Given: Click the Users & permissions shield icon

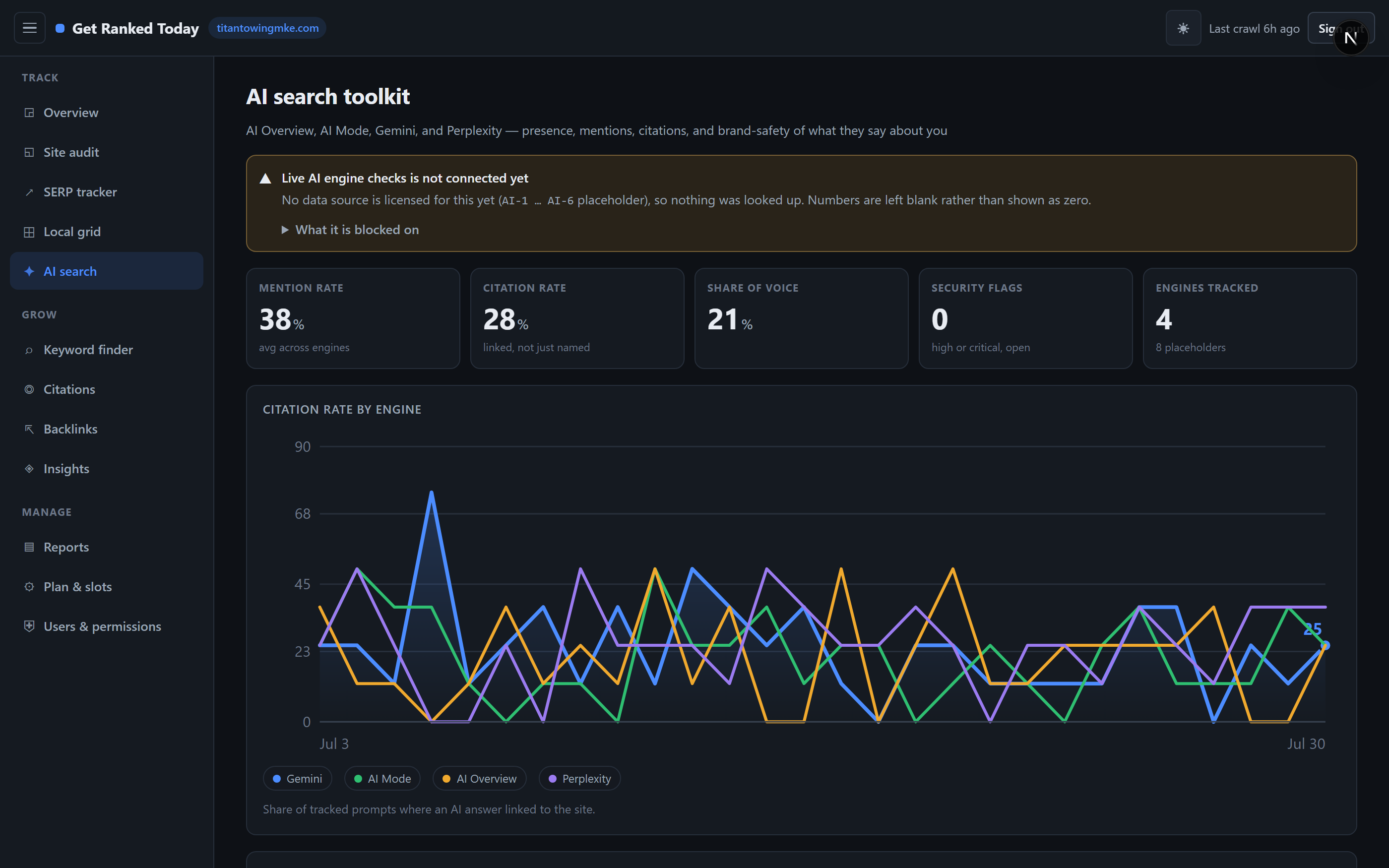Looking at the screenshot, I should coord(29,626).
